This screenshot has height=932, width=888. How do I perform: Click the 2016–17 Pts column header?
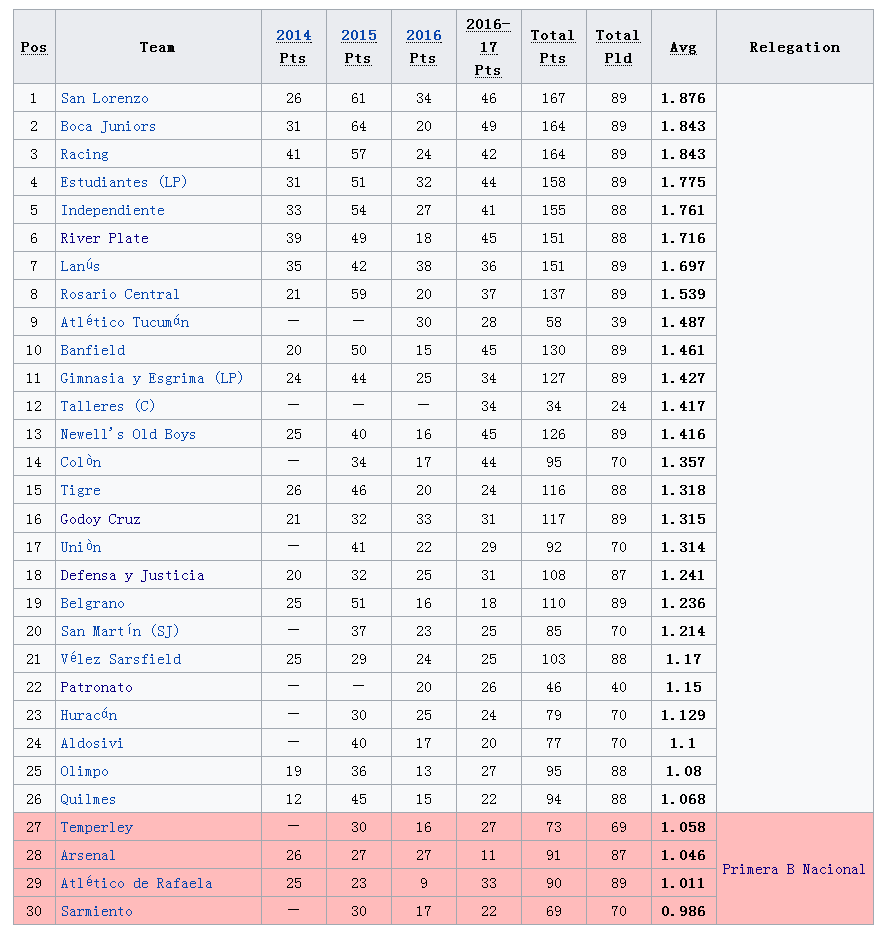[x=488, y=47]
